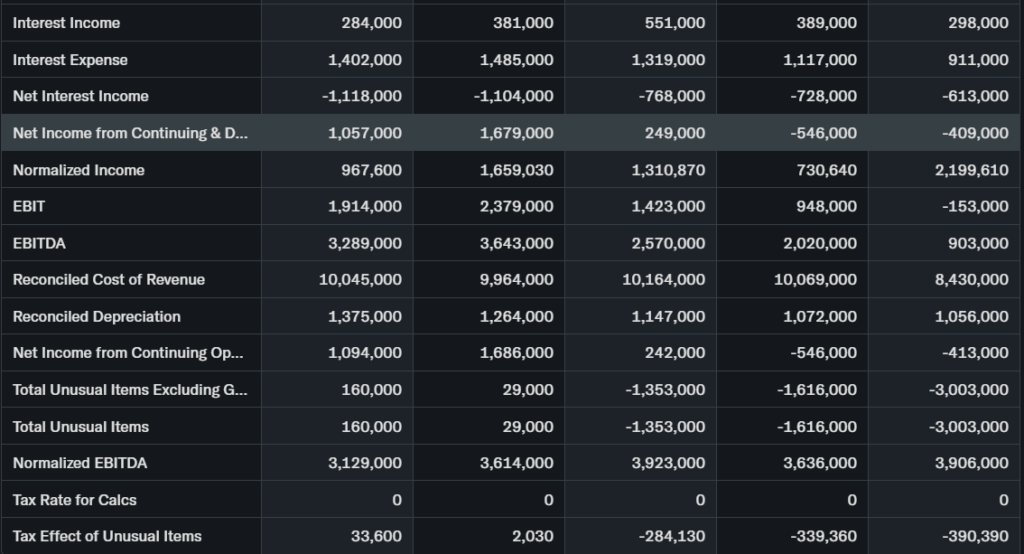Screen dimensions: 1024x554
Task: Click the Tax Rate for Calcs label
Action: click(x=74, y=500)
